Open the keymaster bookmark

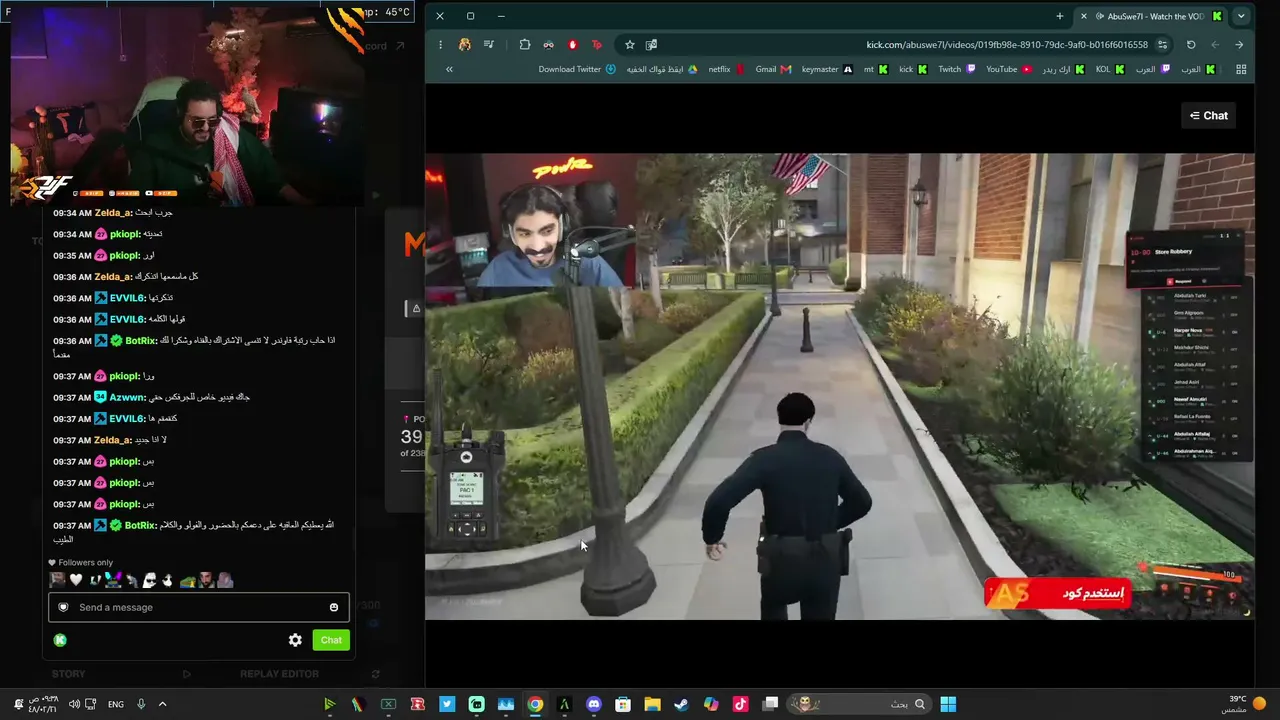(827, 69)
